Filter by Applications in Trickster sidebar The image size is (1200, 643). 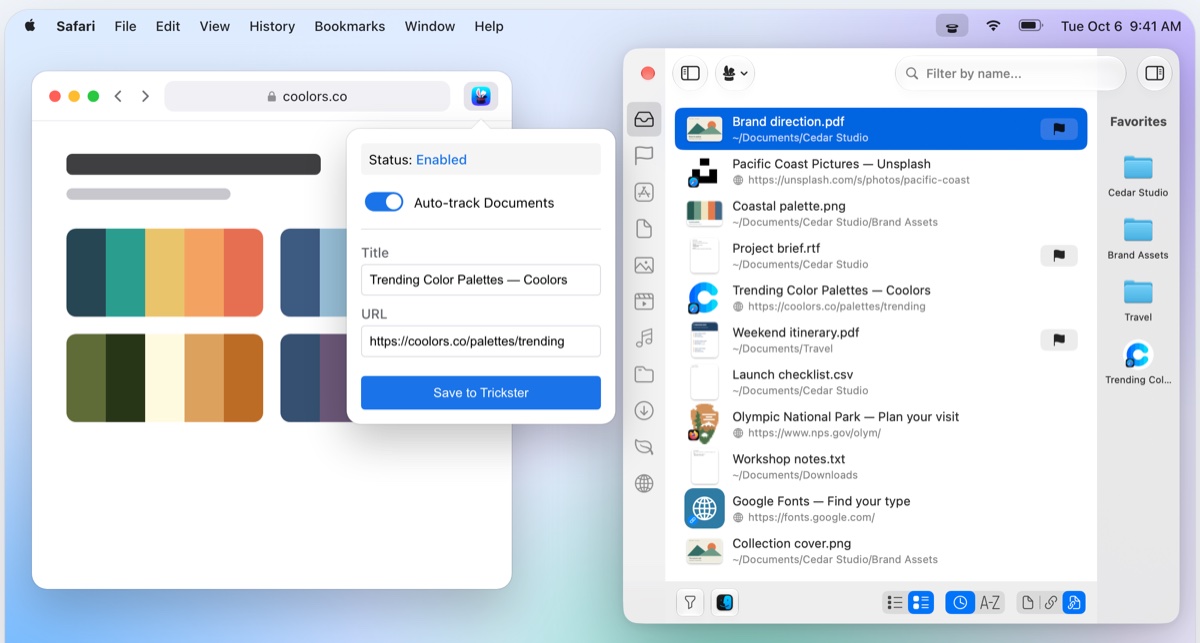644,192
